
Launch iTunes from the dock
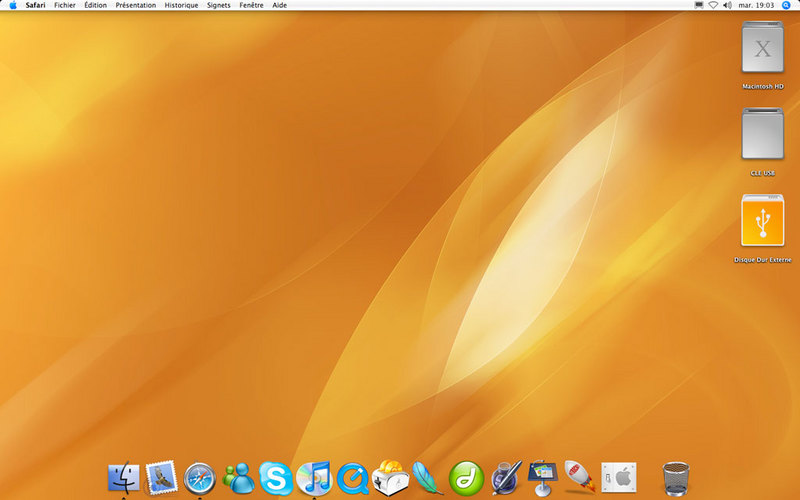click(314, 478)
